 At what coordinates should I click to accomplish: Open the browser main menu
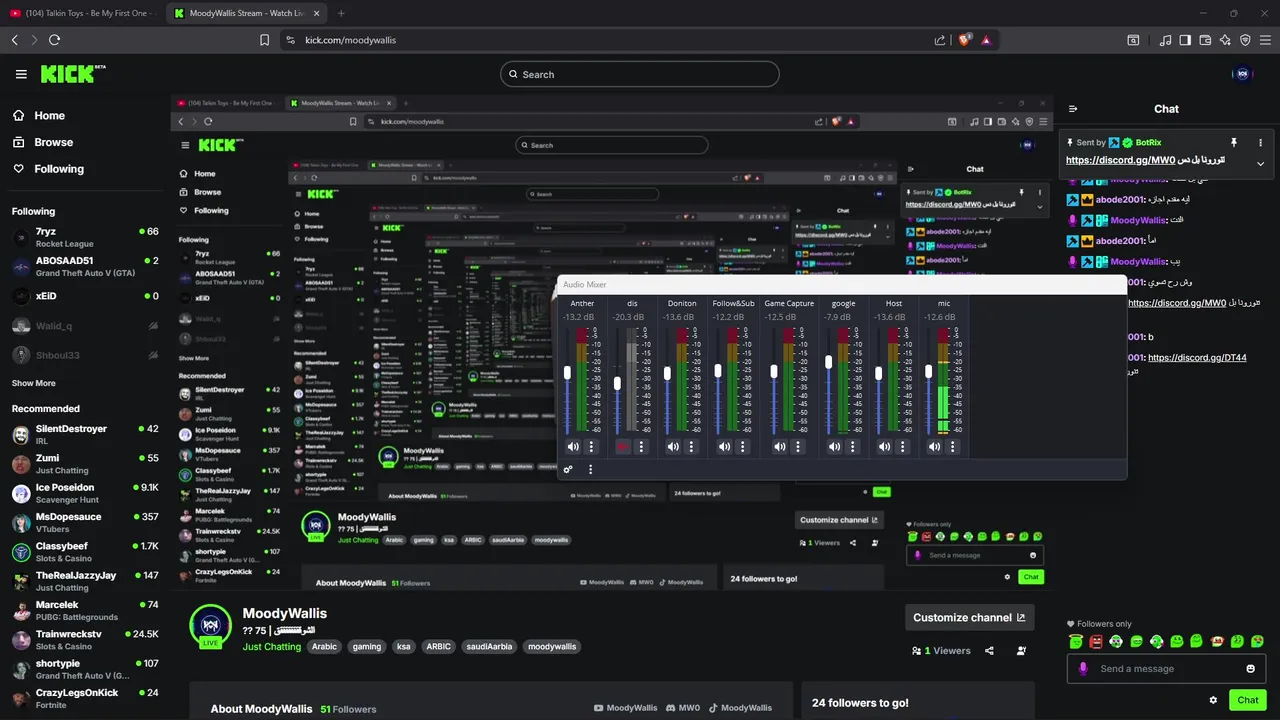click(1265, 40)
